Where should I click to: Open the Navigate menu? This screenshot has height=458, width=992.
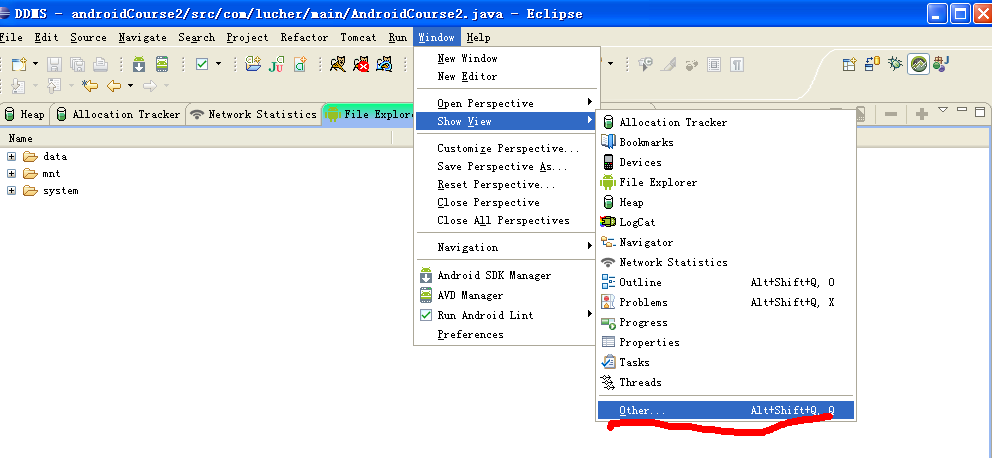tap(143, 37)
